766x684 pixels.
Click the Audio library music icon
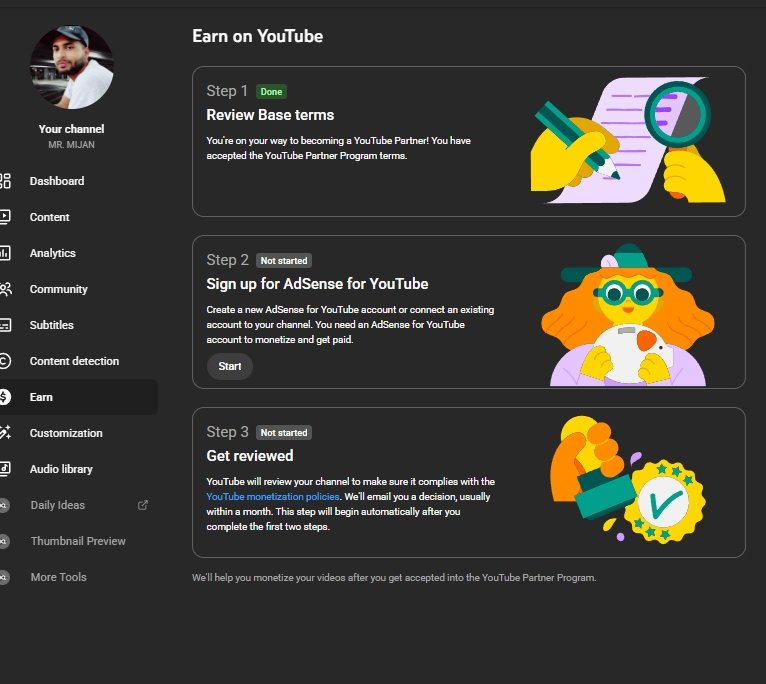pos(5,469)
